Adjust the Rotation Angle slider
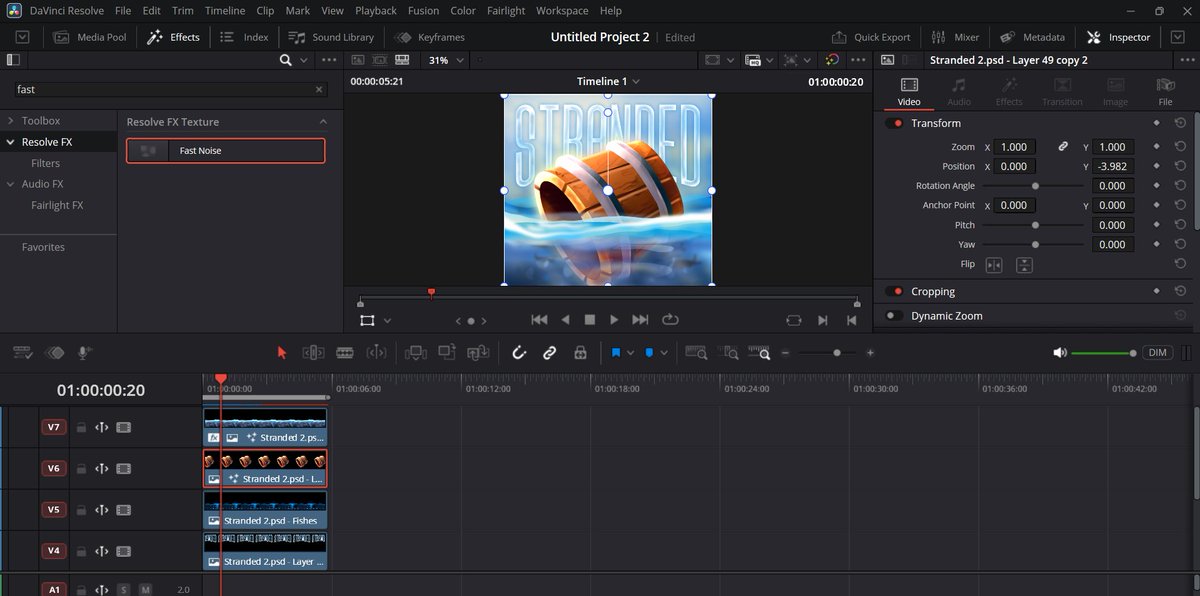 (1033, 186)
